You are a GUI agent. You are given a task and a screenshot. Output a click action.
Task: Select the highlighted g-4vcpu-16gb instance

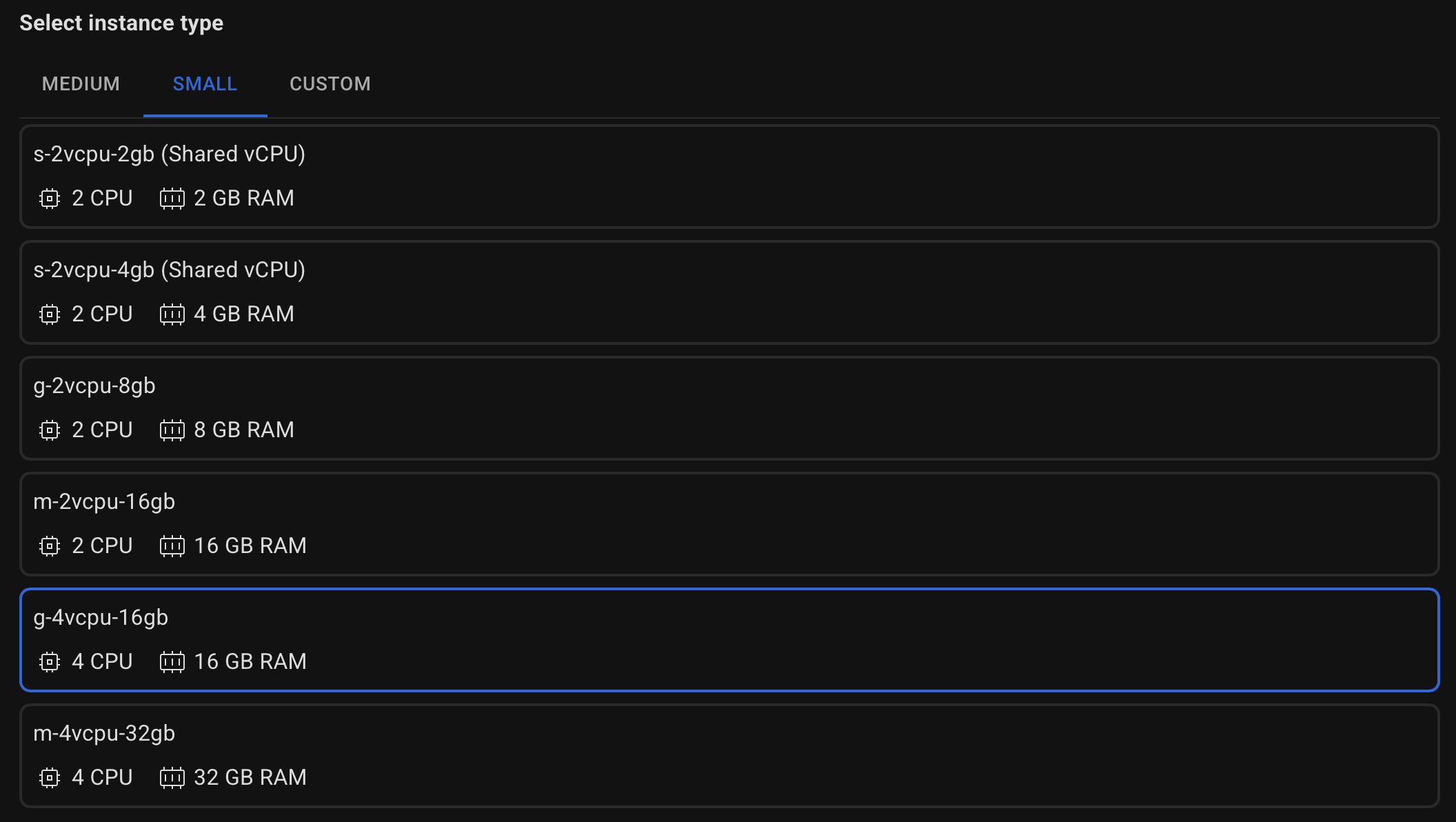click(729, 640)
